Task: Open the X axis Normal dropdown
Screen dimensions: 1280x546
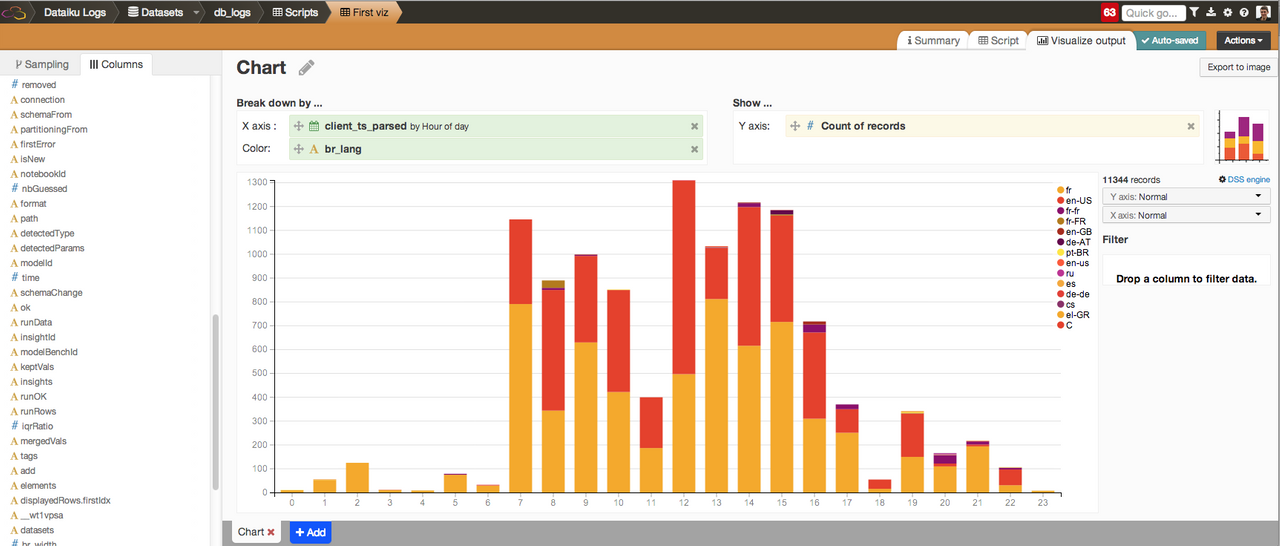Action: pos(1186,215)
